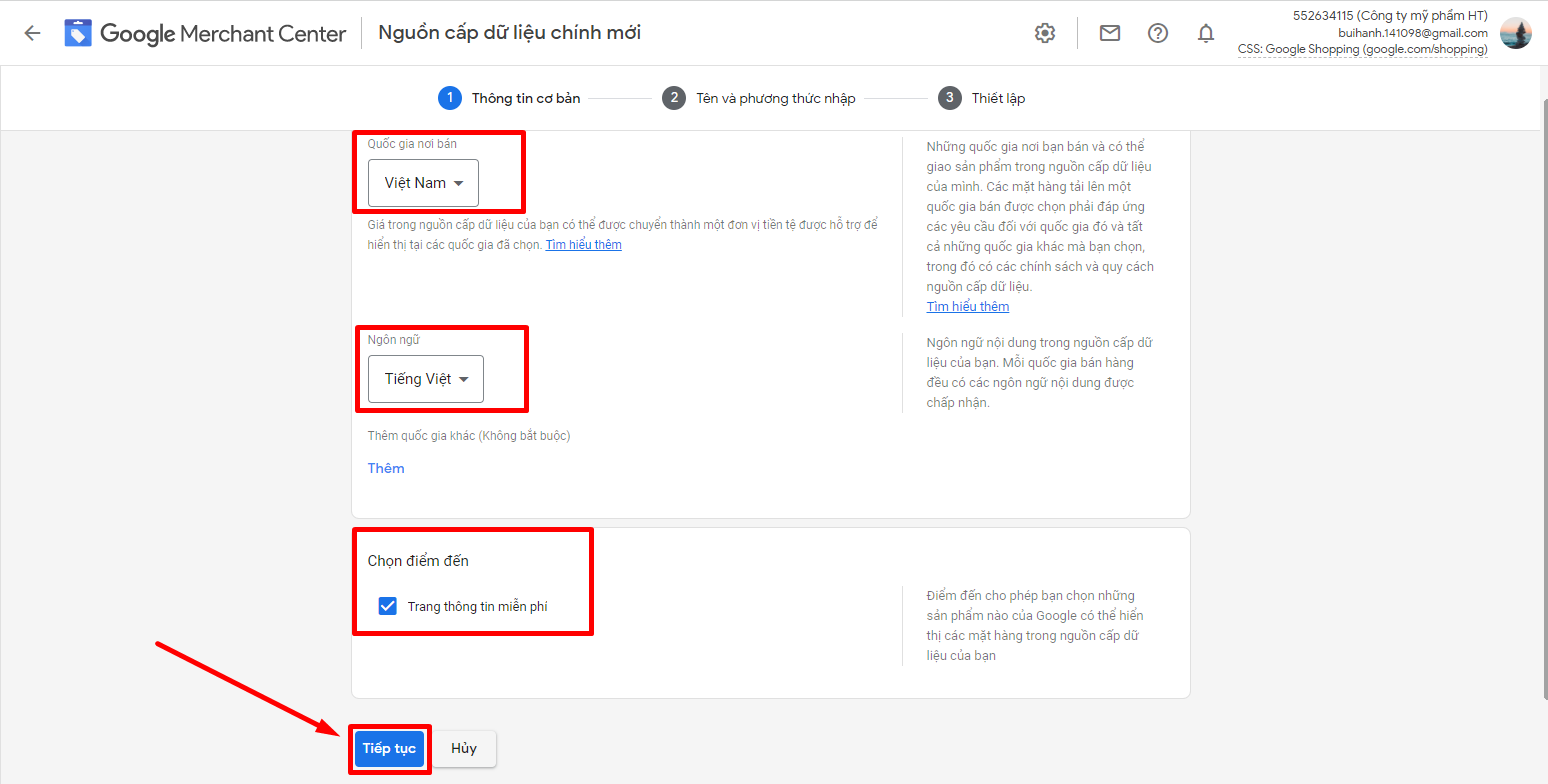This screenshot has height=784, width=1548.
Task: Go to Thông tin cơ bản step
Action: 525,98
